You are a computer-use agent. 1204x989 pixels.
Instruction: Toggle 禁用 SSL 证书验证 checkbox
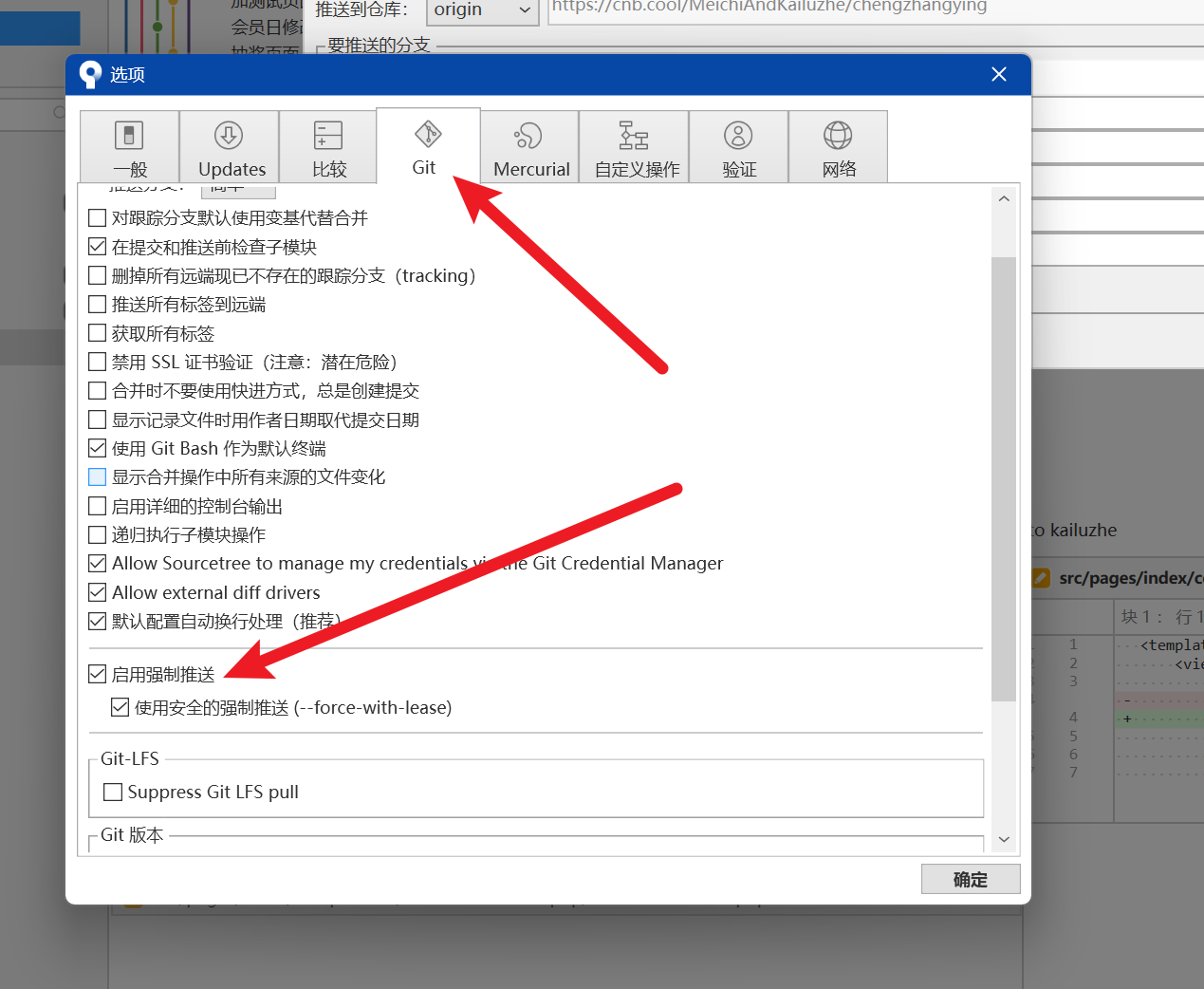[97, 362]
